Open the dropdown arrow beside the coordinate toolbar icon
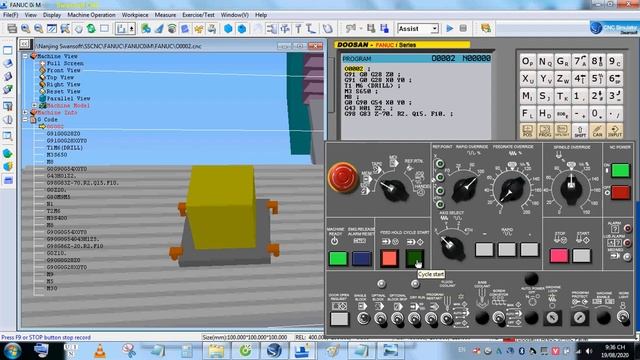The width and height of the screenshot is (640, 360). 131,29
